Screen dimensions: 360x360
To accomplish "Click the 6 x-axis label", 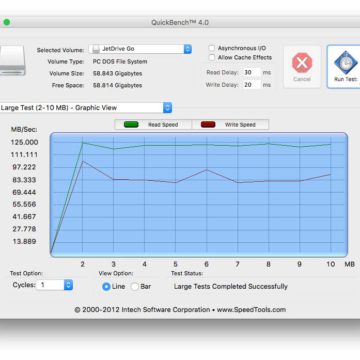I will click(x=206, y=264).
